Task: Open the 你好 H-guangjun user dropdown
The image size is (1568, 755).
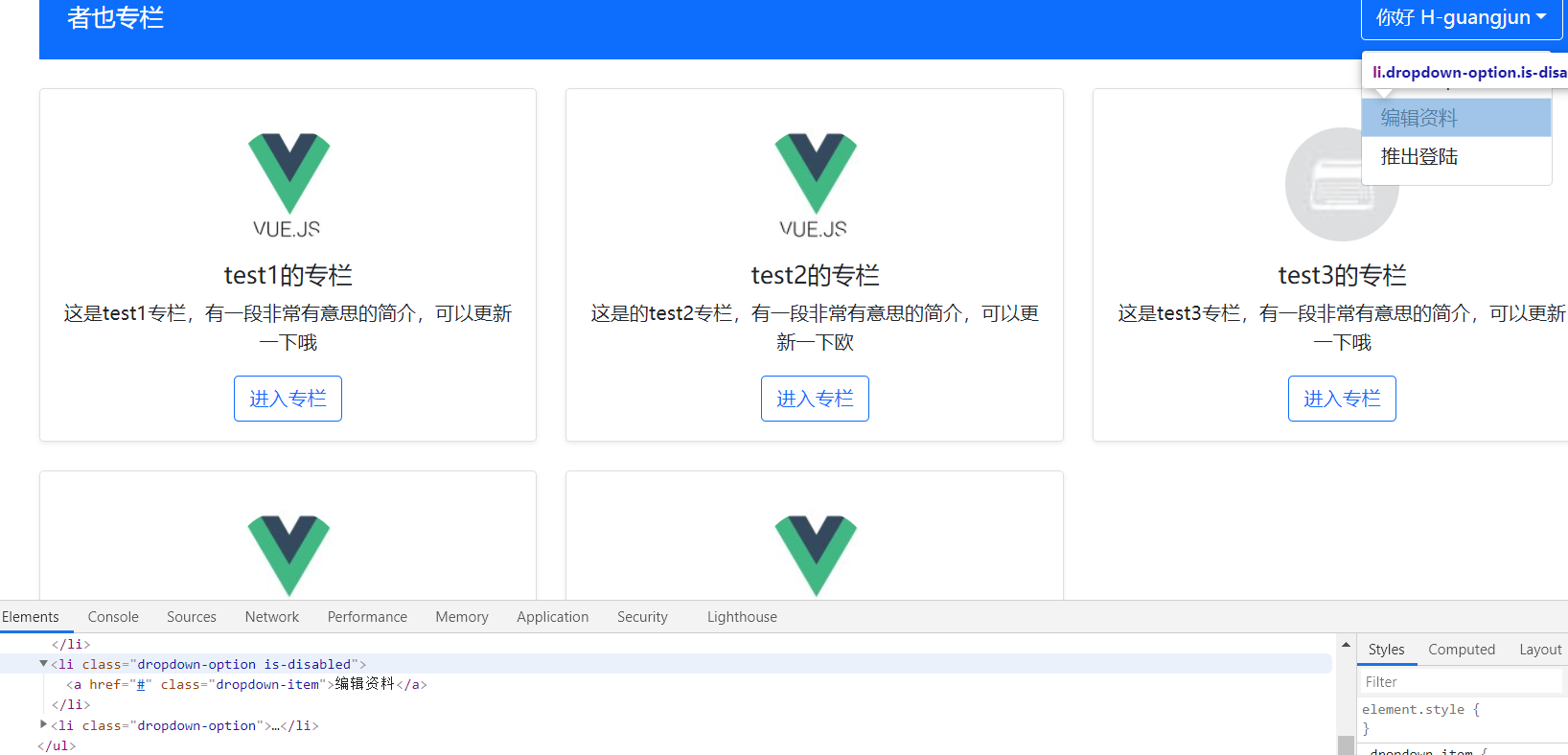Action: [1462, 18]
